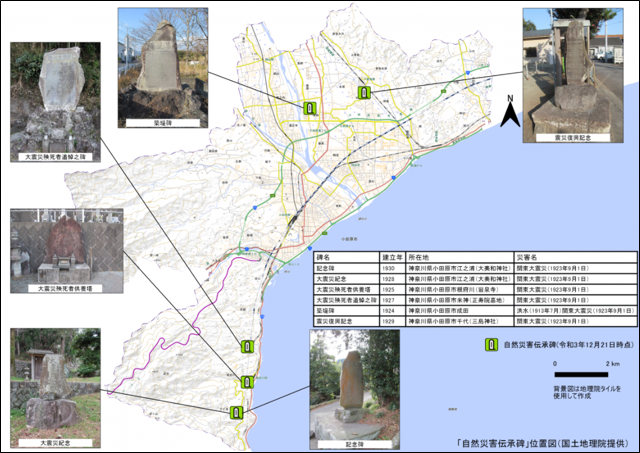Click year 1927 in the table
The image size is (640, 453).
pyautogui.click(x=393, y=300)
